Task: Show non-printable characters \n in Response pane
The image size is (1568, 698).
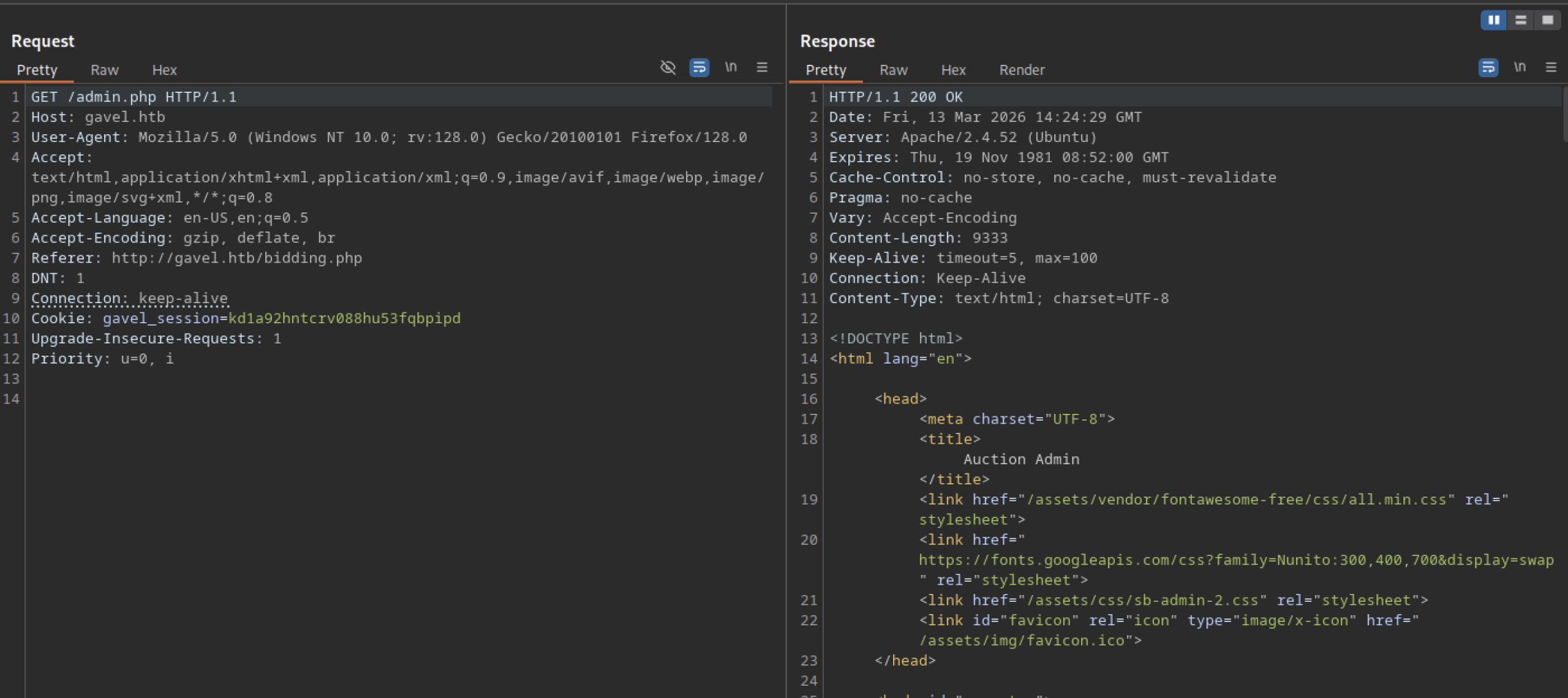Action: (1520, 67)
